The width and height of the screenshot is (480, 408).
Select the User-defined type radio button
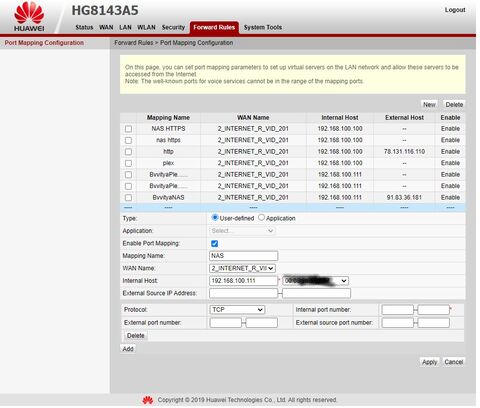pyautogui.click(x=215, y=218)
